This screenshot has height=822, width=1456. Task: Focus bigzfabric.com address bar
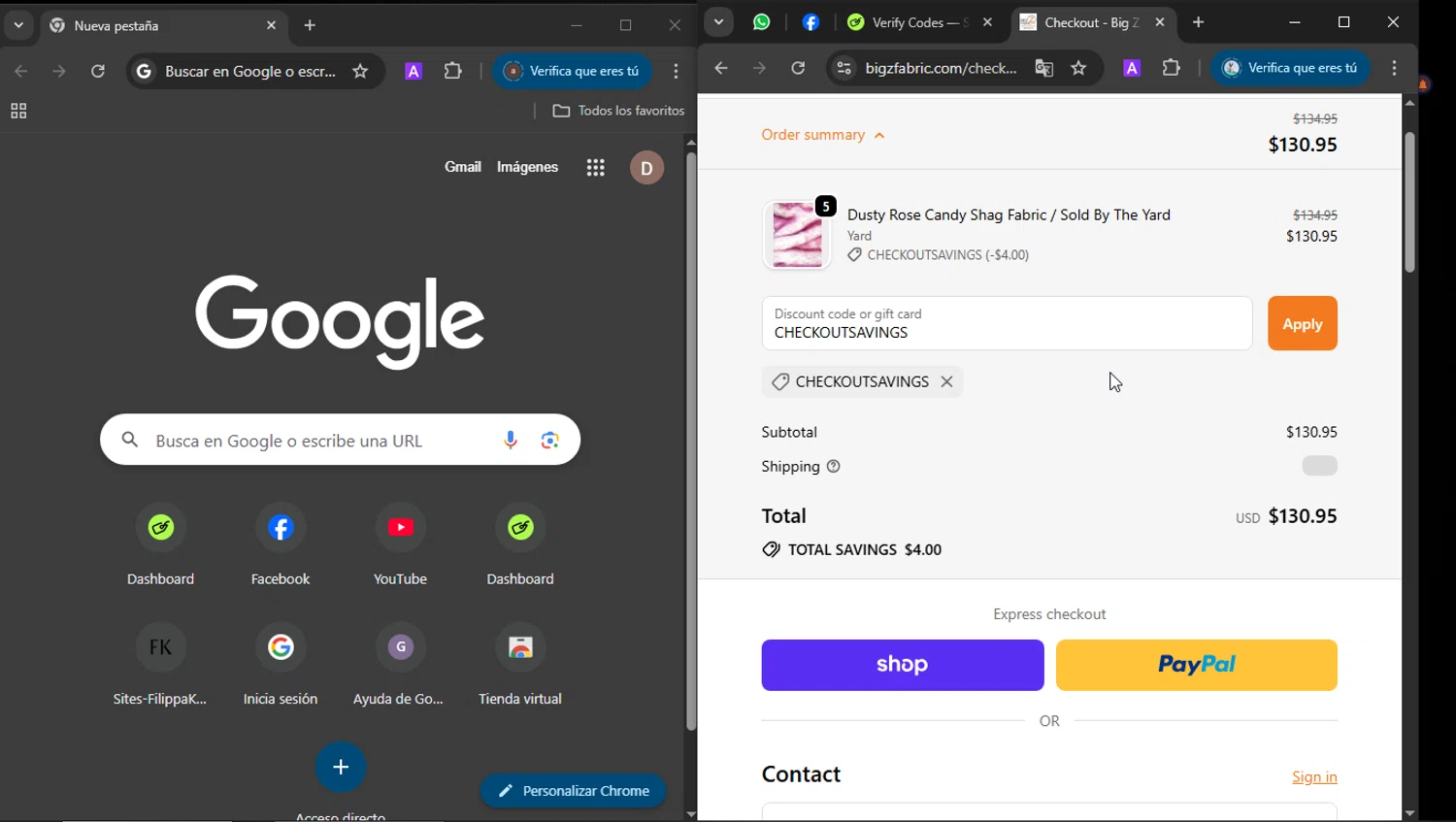click(x=941, y=68)
